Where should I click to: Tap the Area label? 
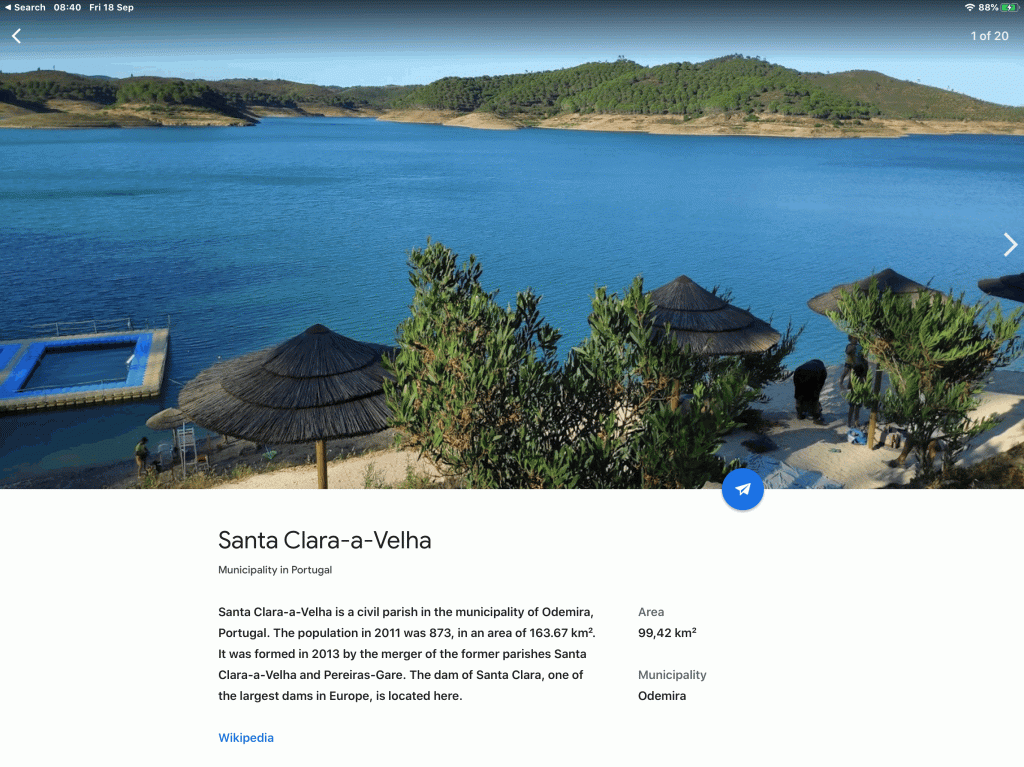(x=650, y=612)
